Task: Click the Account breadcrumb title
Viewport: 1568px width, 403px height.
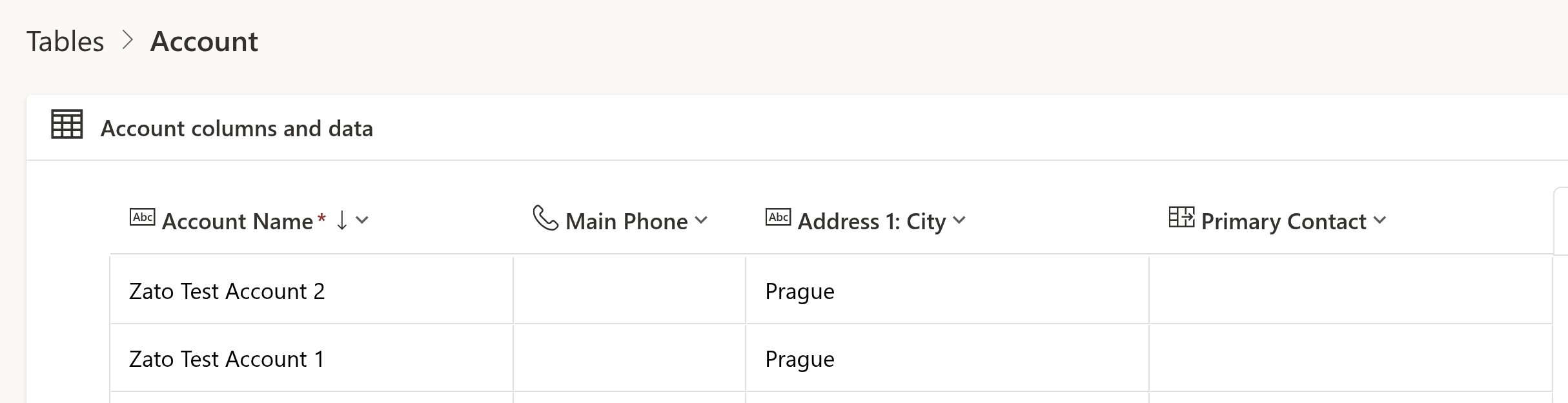Action: (204, 41)
